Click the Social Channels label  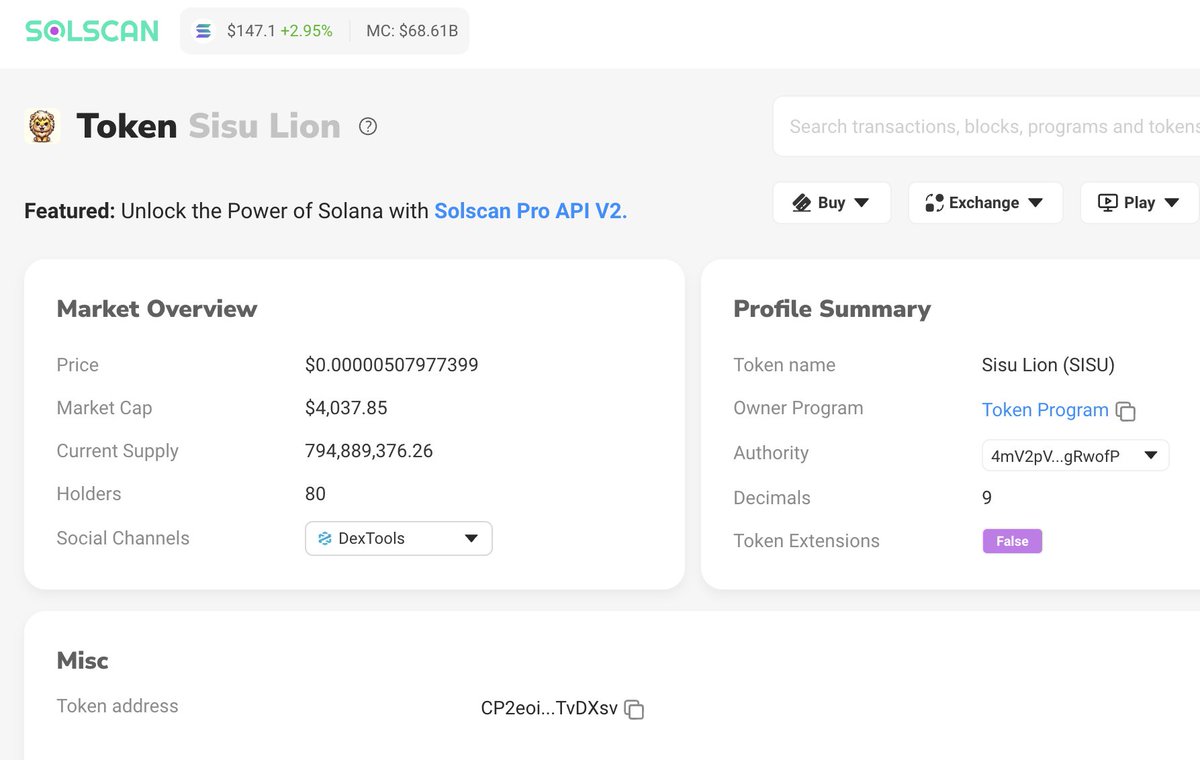[123, 538]
